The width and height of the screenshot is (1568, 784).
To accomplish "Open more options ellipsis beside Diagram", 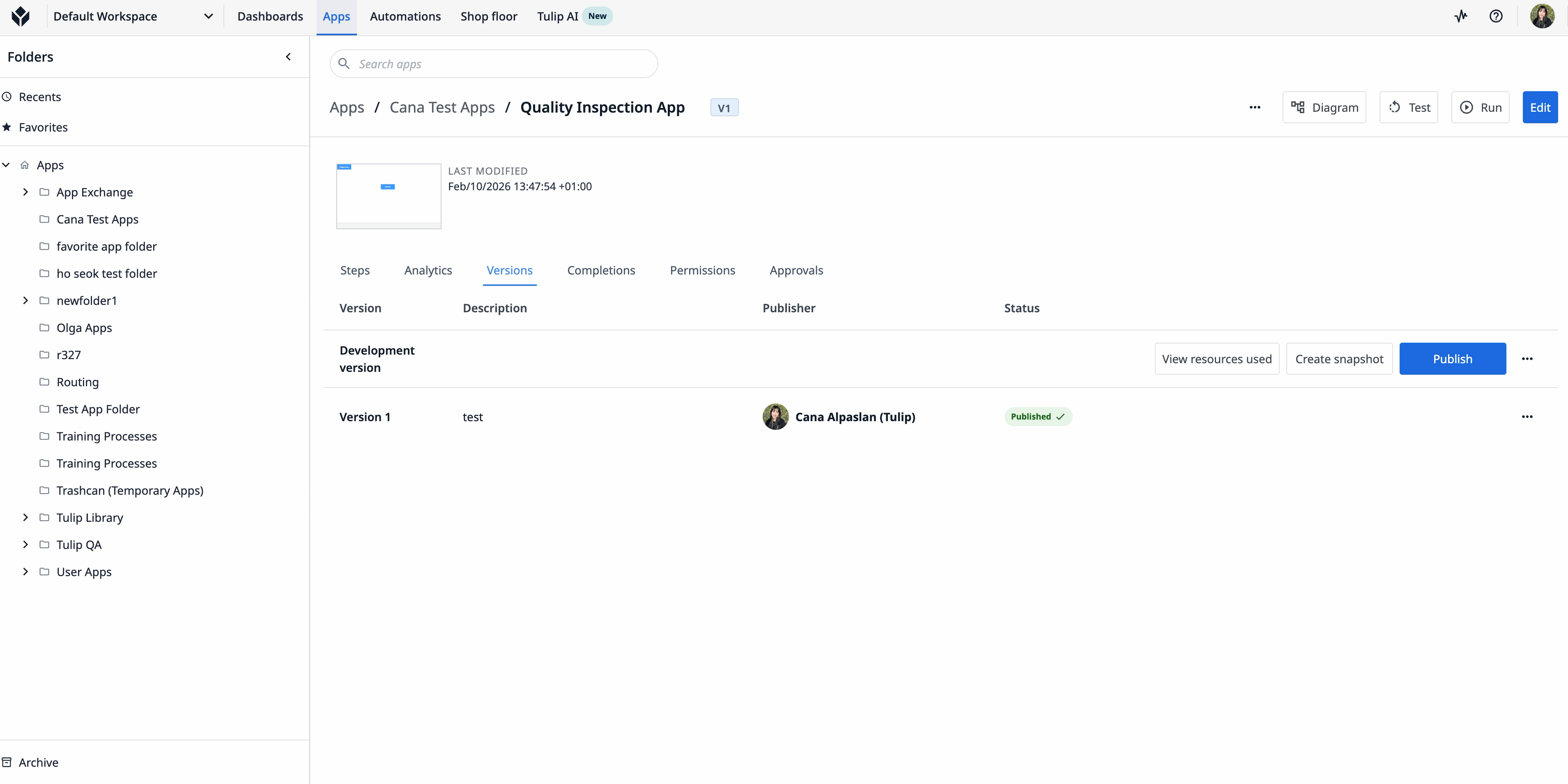I will [1255, 107].
